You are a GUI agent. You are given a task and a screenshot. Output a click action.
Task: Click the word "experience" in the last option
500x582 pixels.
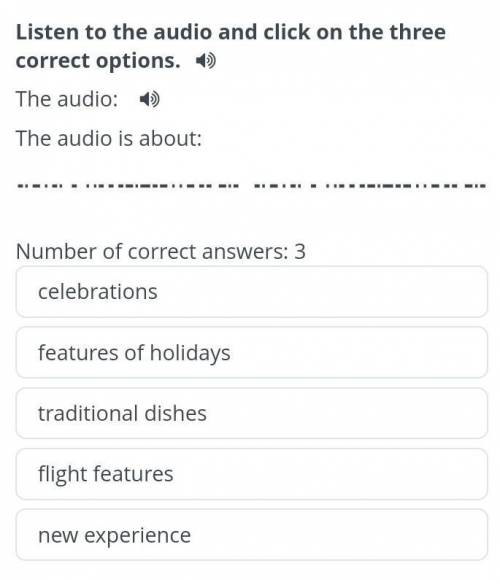(137, 536)
